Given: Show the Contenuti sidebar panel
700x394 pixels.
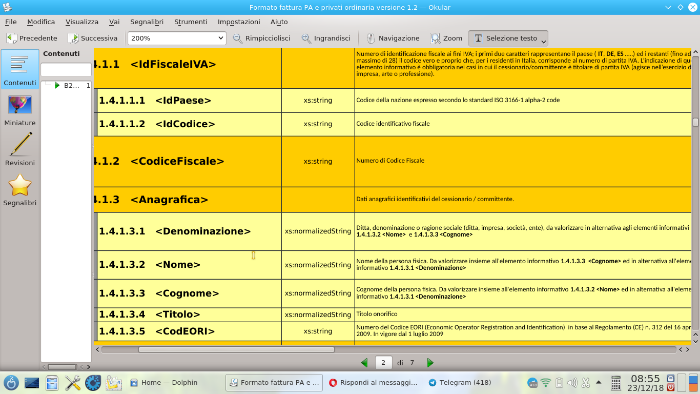Looking at the screenshot, I should pyautogui.click(x=20, y=69).
